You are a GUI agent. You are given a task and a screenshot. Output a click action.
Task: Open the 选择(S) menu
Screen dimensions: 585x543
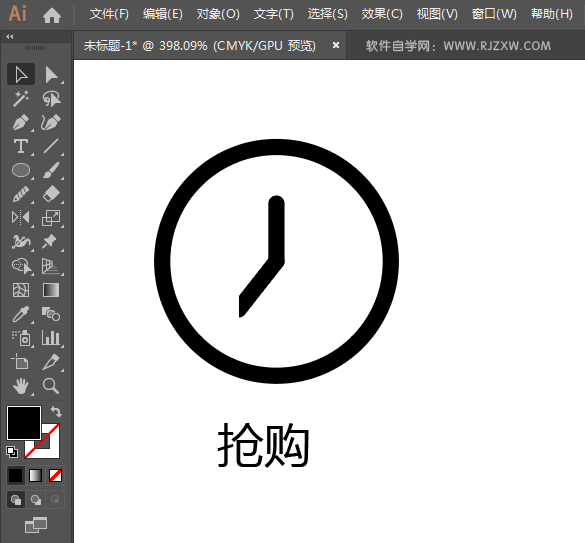328,15
